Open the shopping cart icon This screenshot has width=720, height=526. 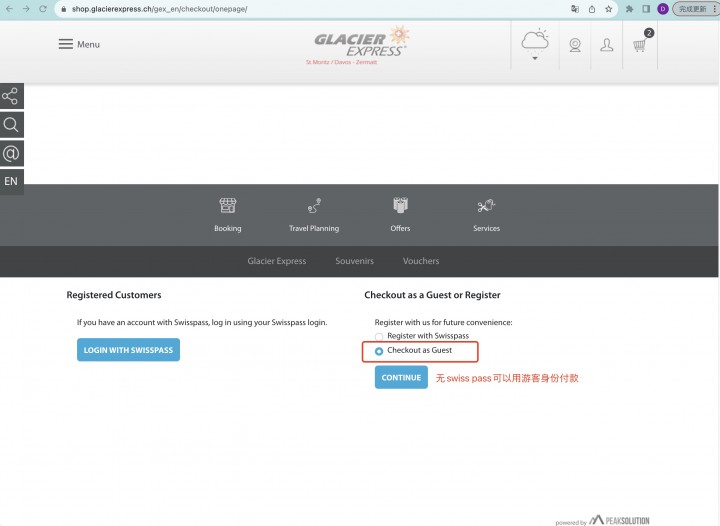click(x=640, y=45)
